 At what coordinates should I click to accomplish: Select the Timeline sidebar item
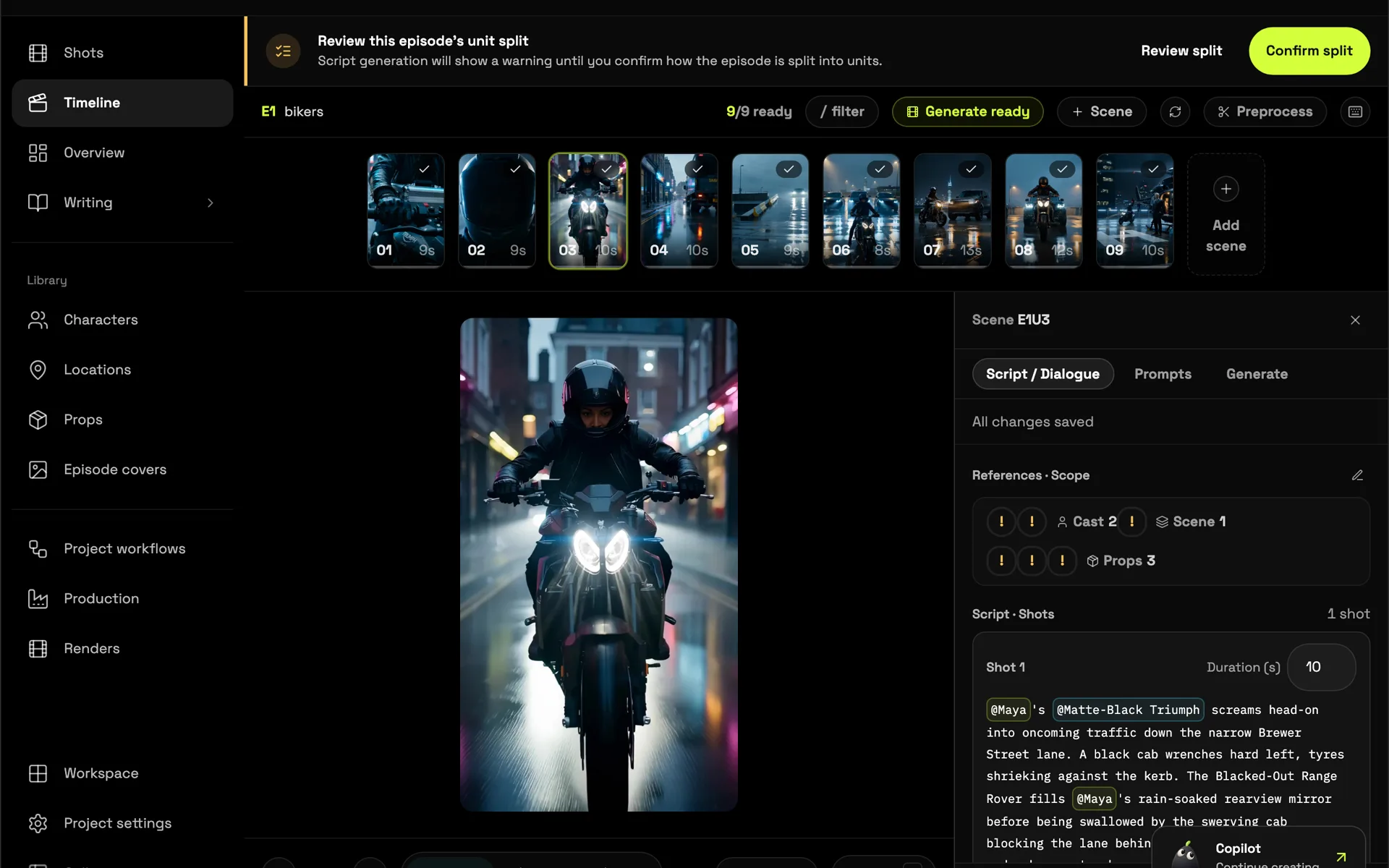pos(122,103)
